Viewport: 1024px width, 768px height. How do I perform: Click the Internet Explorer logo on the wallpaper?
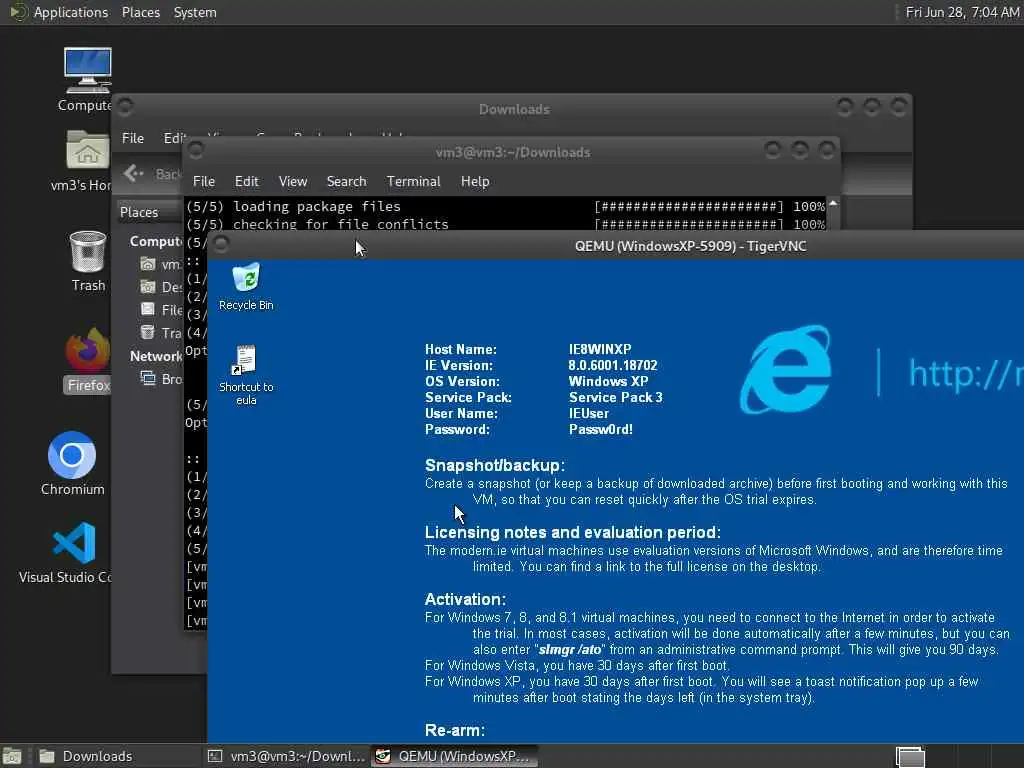[786, 370]
